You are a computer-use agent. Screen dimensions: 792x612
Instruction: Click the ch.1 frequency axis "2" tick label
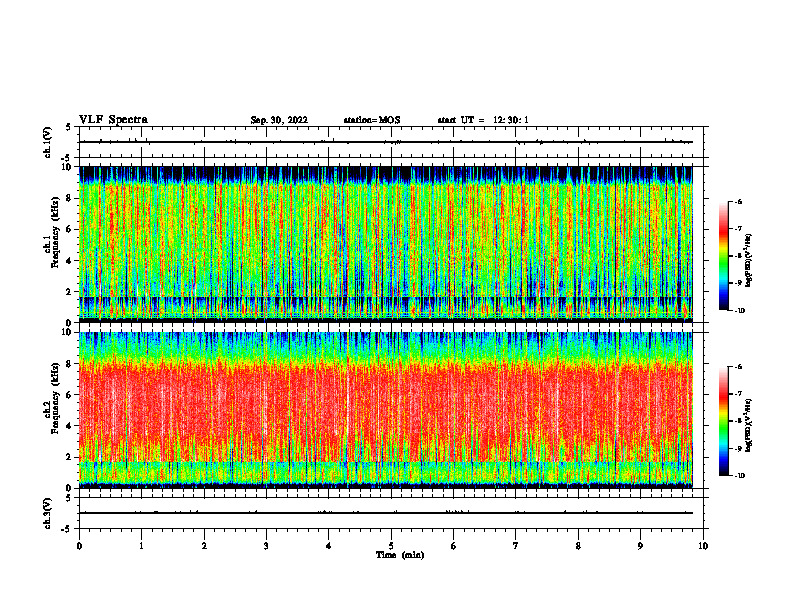(x=69, y=291)
